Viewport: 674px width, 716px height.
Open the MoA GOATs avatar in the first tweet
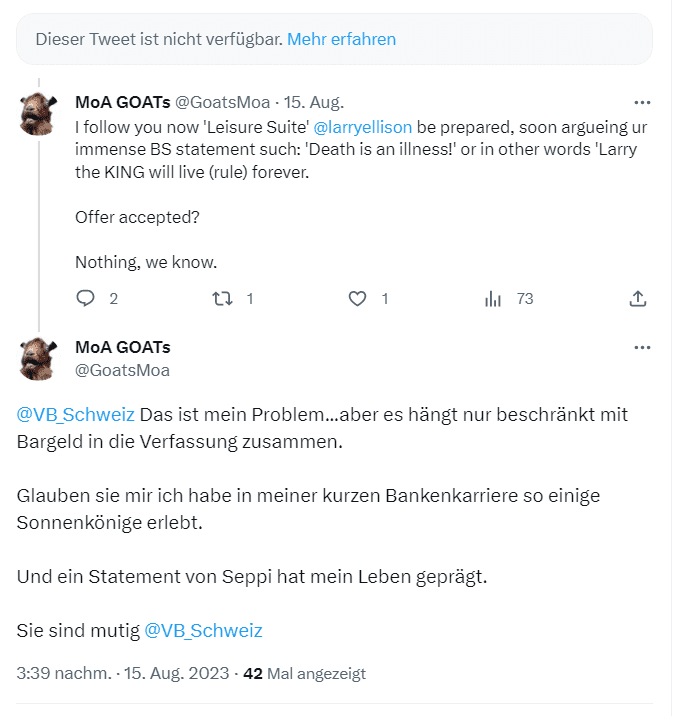38,114
